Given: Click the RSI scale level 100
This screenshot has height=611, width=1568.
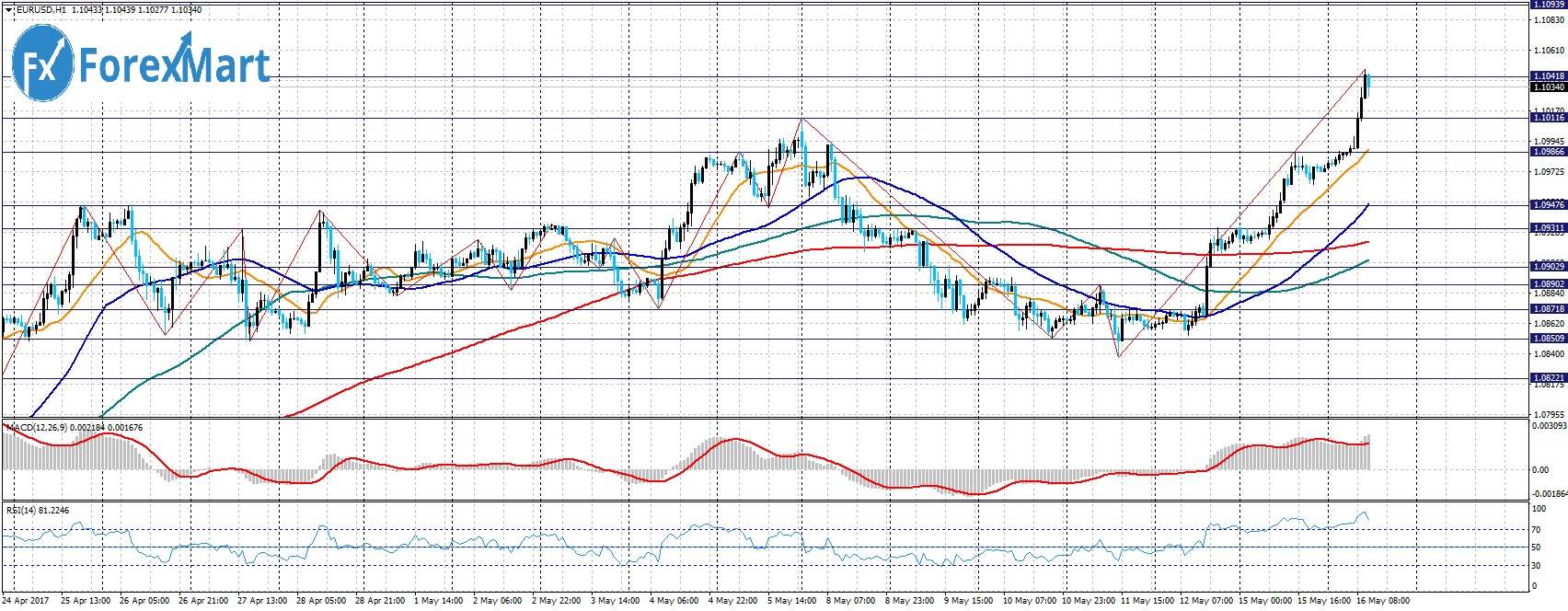Looking at the screenshot, I should (x=1539, y=509).
